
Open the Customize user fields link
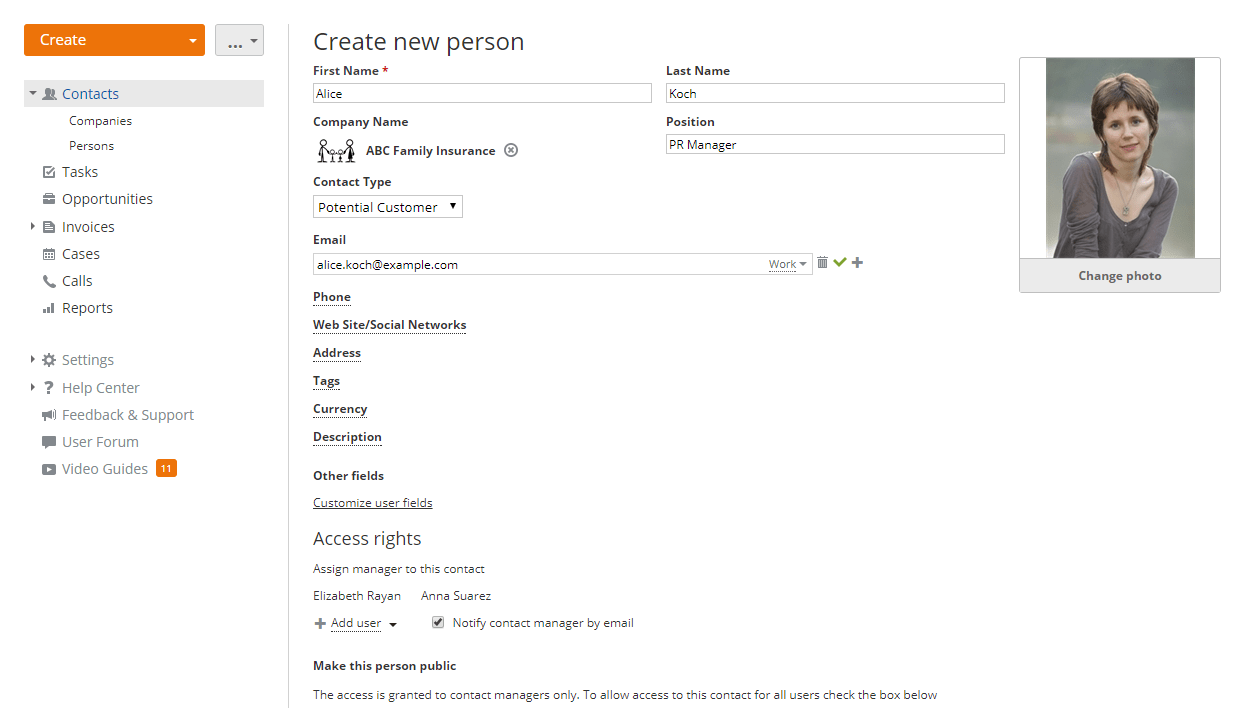(372, 502)
